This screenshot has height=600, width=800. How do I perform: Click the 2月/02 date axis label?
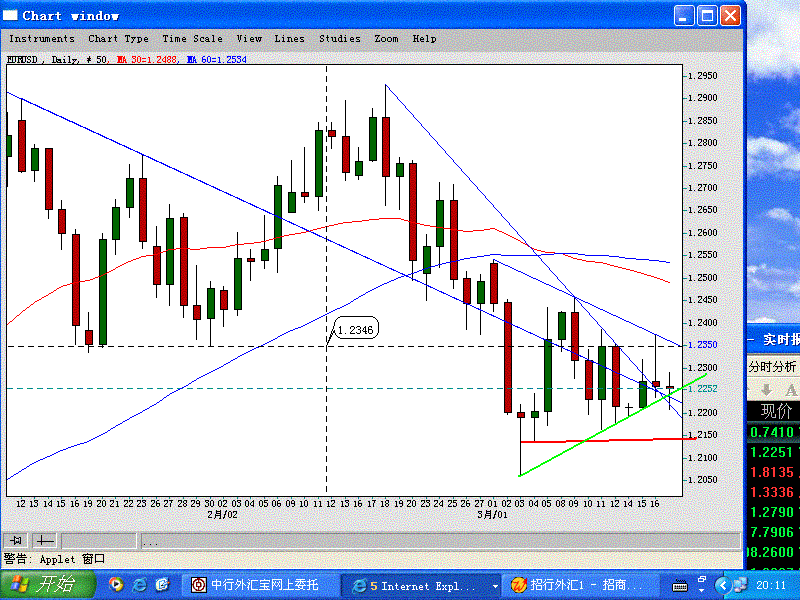[222, 515]
